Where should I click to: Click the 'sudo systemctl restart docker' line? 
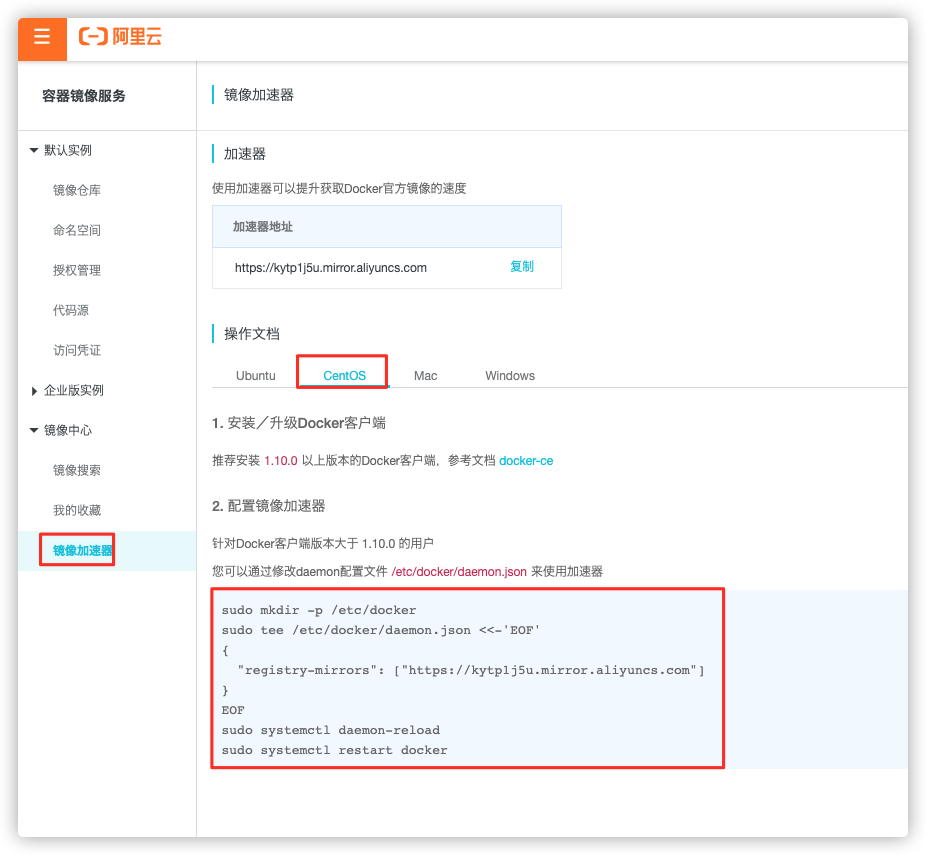(x=335, y=750)
